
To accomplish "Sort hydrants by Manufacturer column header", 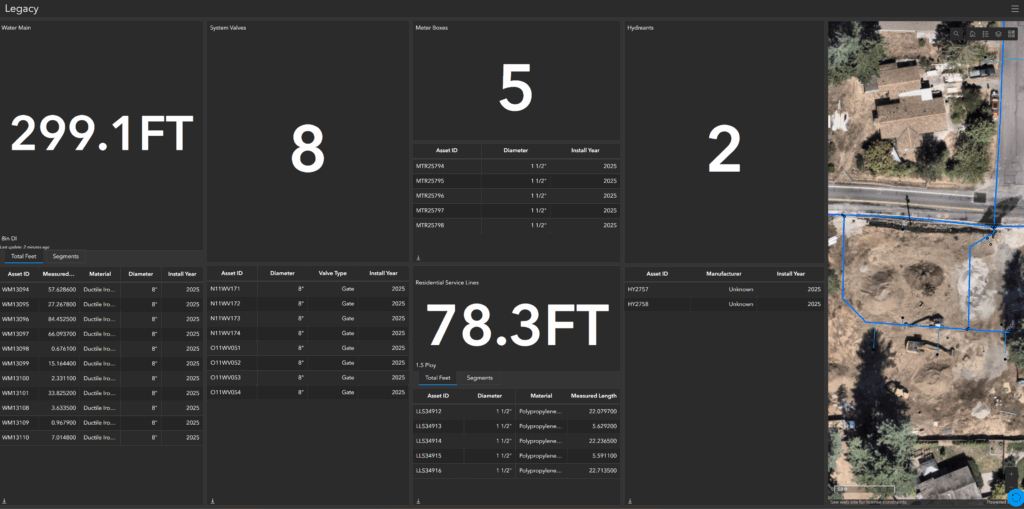I will pos(723,274).
